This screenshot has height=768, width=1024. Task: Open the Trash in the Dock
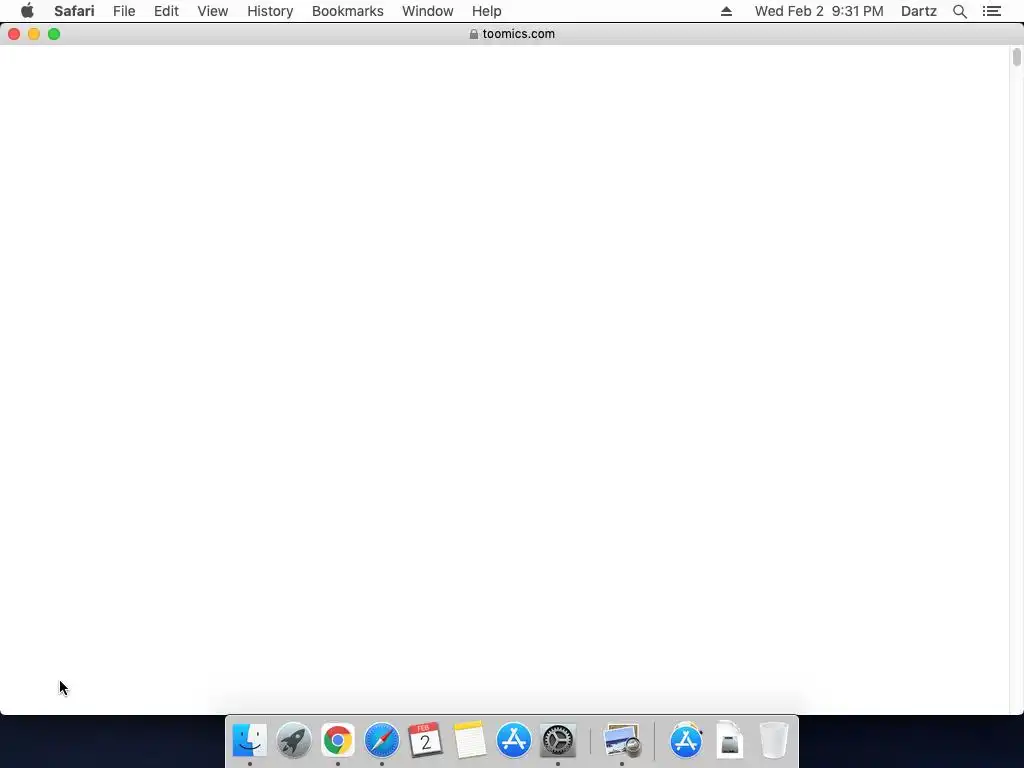(774, 740)
